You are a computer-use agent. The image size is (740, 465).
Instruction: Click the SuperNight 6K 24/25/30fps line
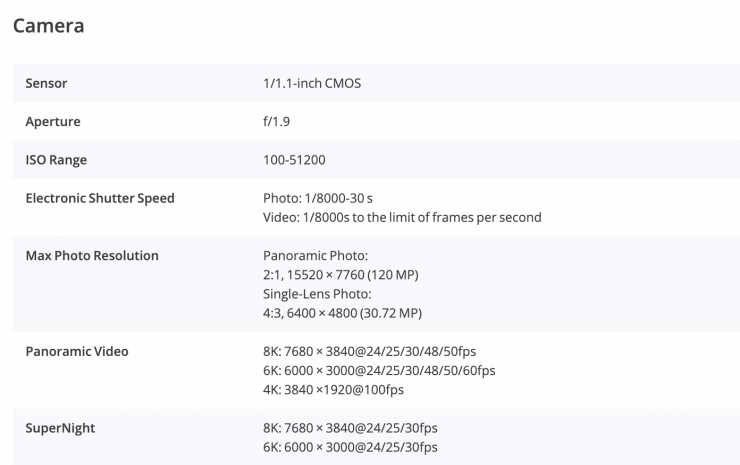click(349, 447)
